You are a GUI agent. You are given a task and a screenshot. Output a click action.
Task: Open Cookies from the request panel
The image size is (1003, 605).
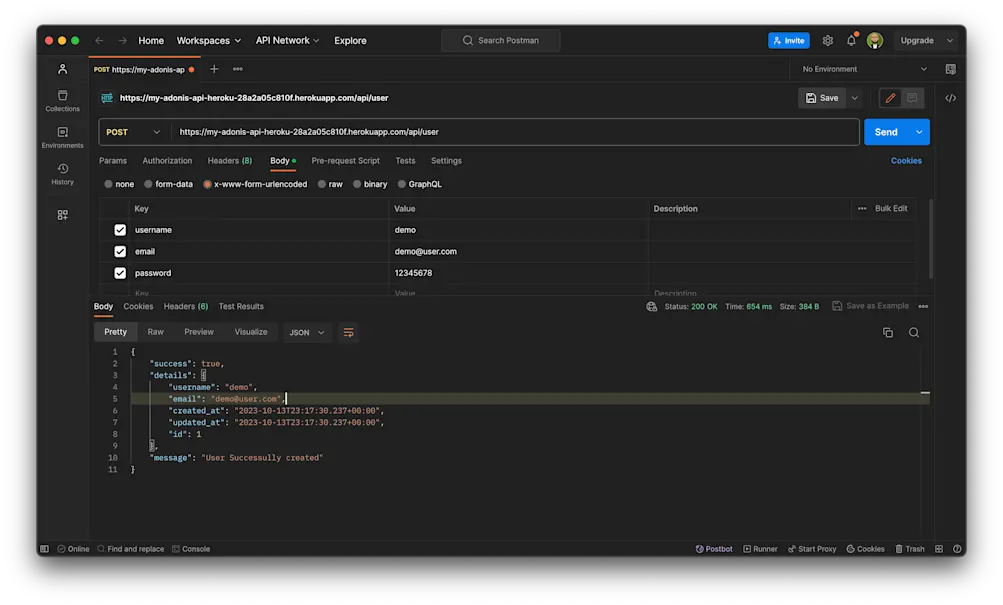(x=905, y=160)
